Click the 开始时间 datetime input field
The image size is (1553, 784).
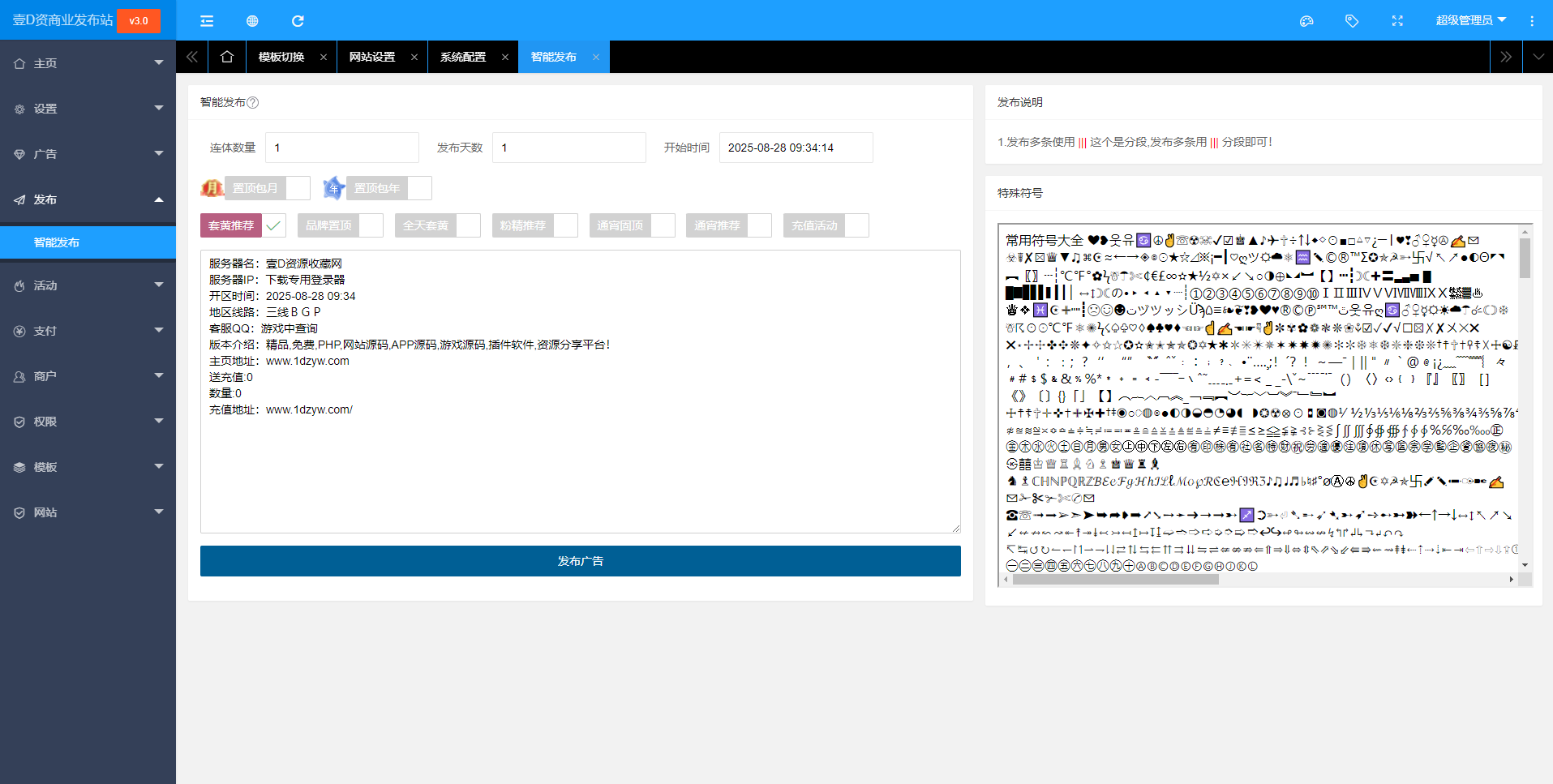click(796, 147)
